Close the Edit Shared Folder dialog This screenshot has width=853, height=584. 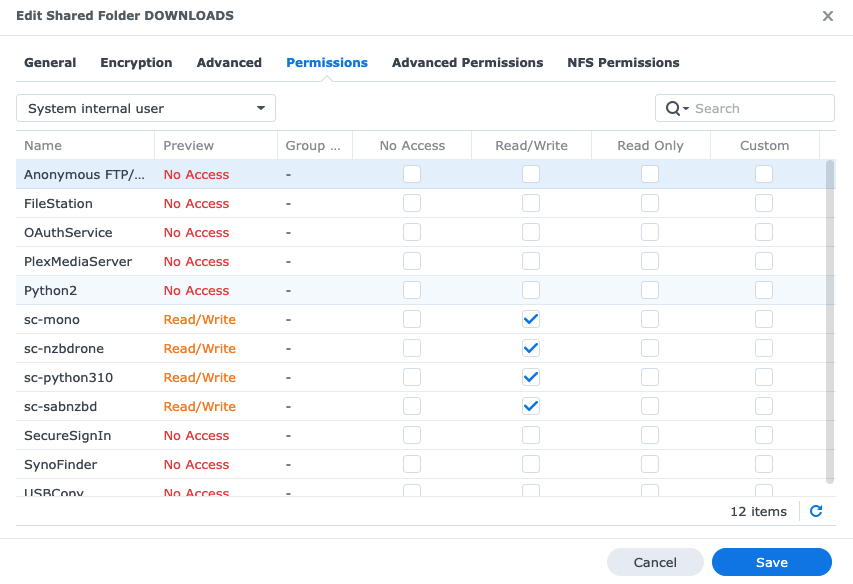[827, 16]
